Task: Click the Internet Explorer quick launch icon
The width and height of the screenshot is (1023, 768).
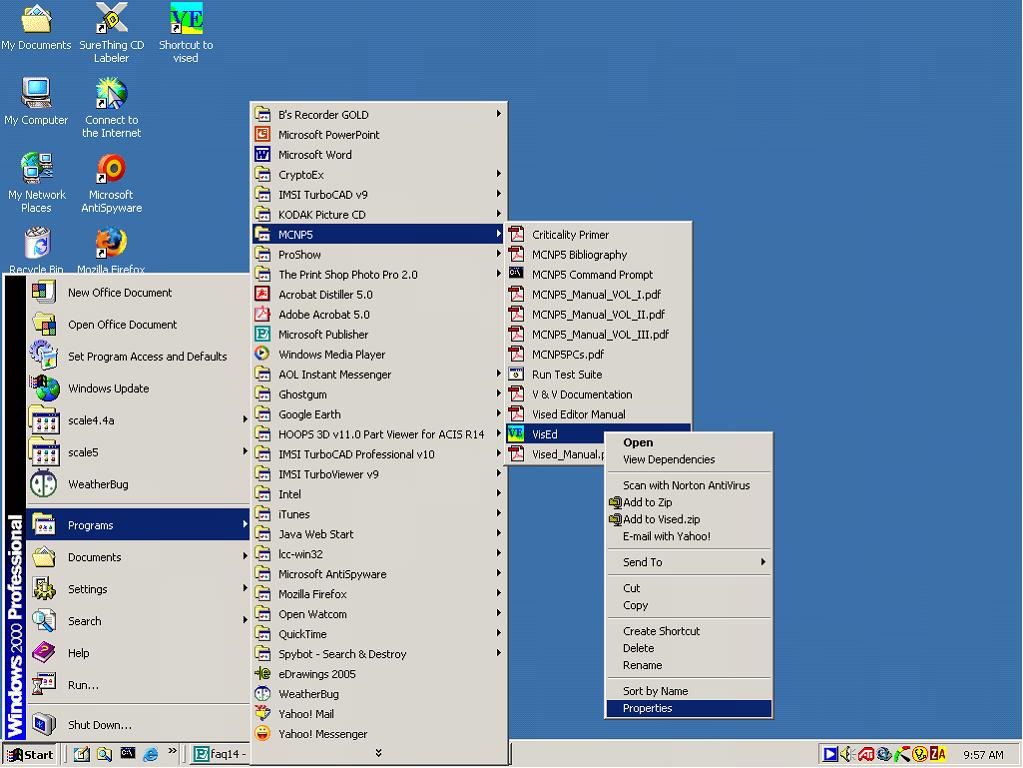Action: (x=151, y=754)
